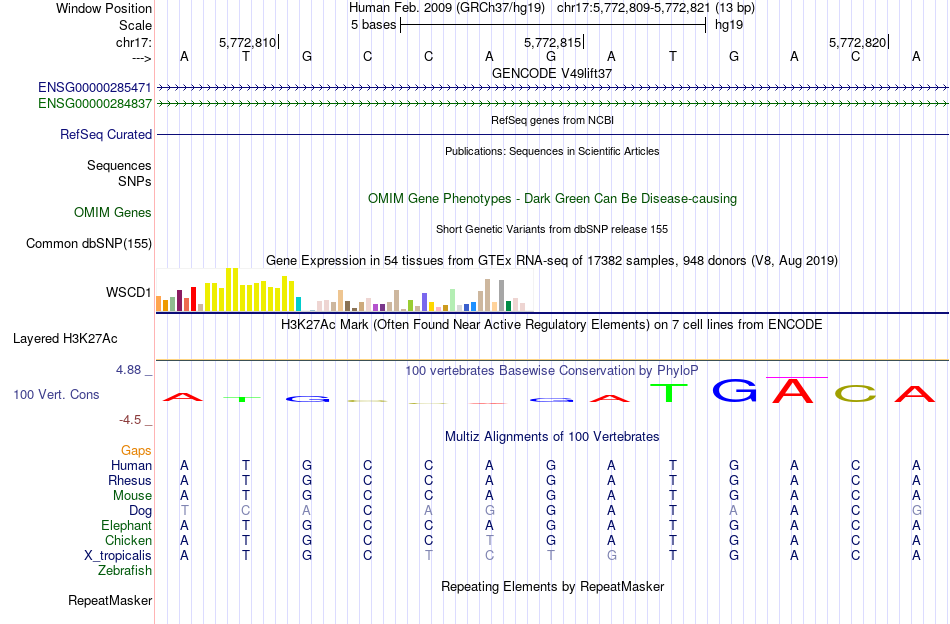Image resolution: width=950 pixels, height=624 pixels.
Task: Click the OMIM Gene Phenotypes title
Action: pyautogui.click(x=553, y=199)
